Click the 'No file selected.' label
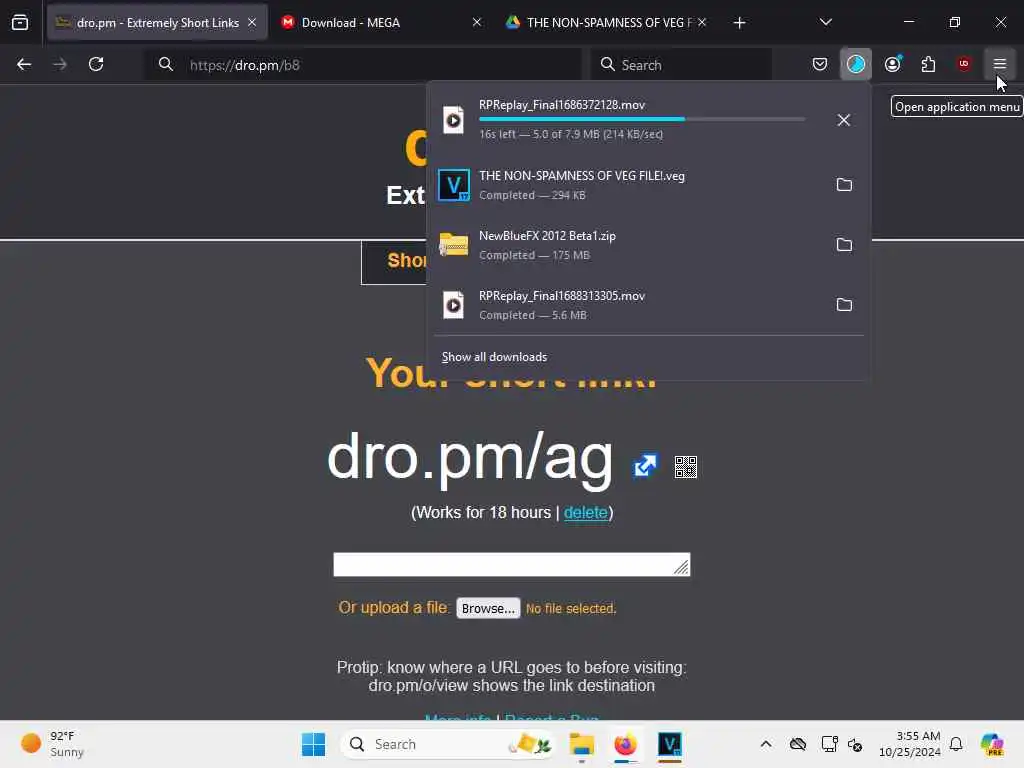 point(571,609)
